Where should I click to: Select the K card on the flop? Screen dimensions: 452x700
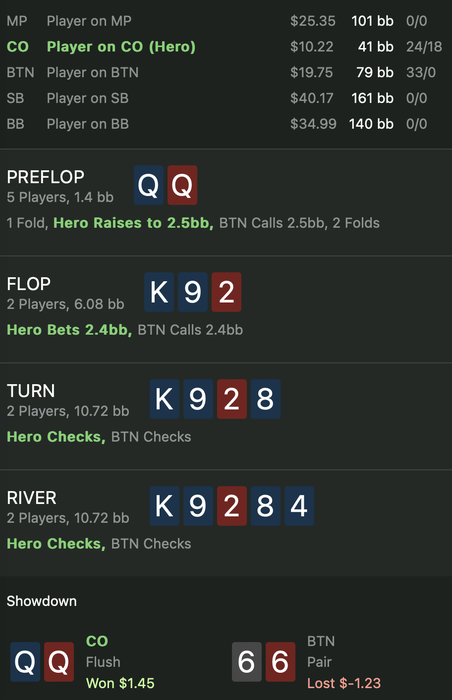159,292
